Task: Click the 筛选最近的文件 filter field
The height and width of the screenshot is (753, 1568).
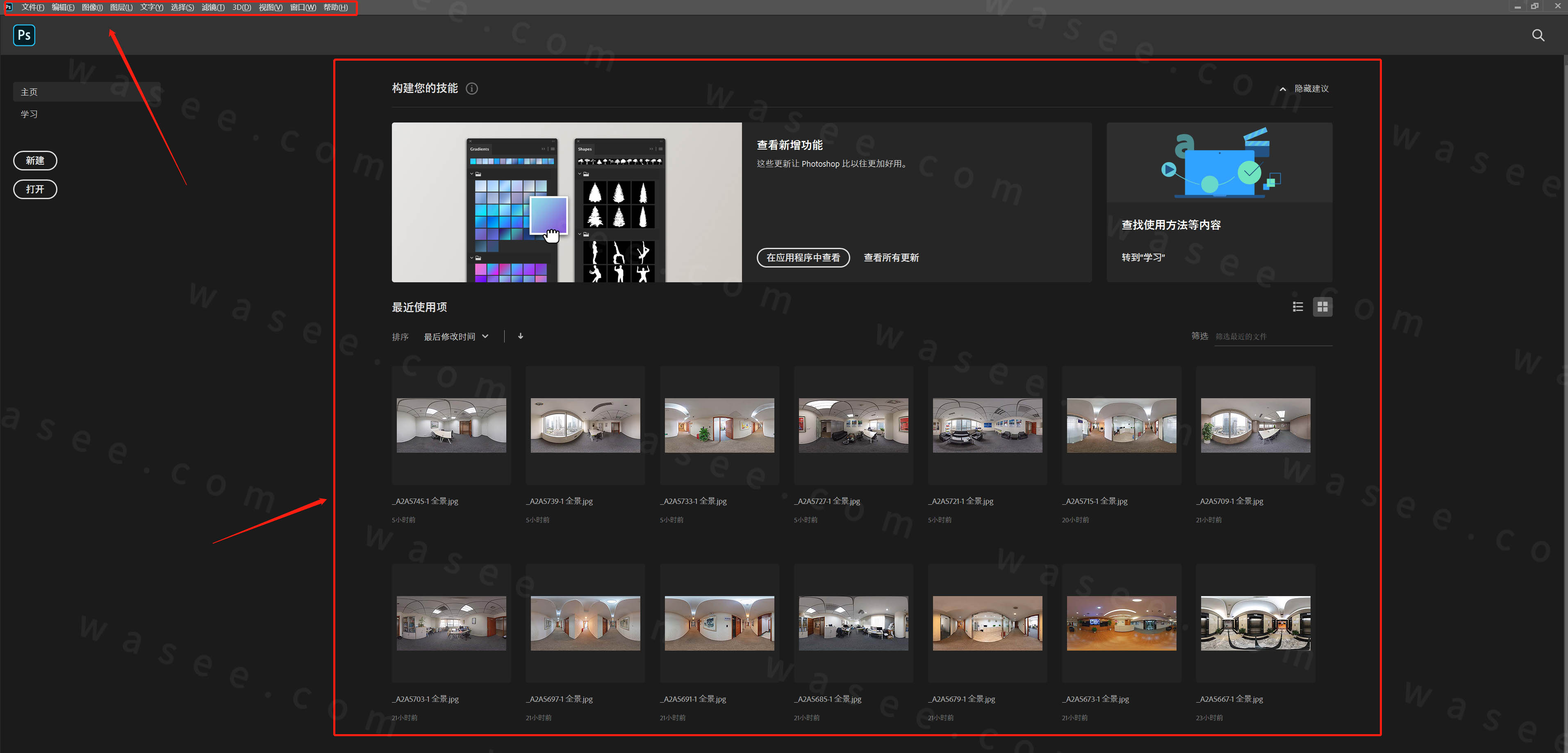Action: click(x=1272, y=336)
